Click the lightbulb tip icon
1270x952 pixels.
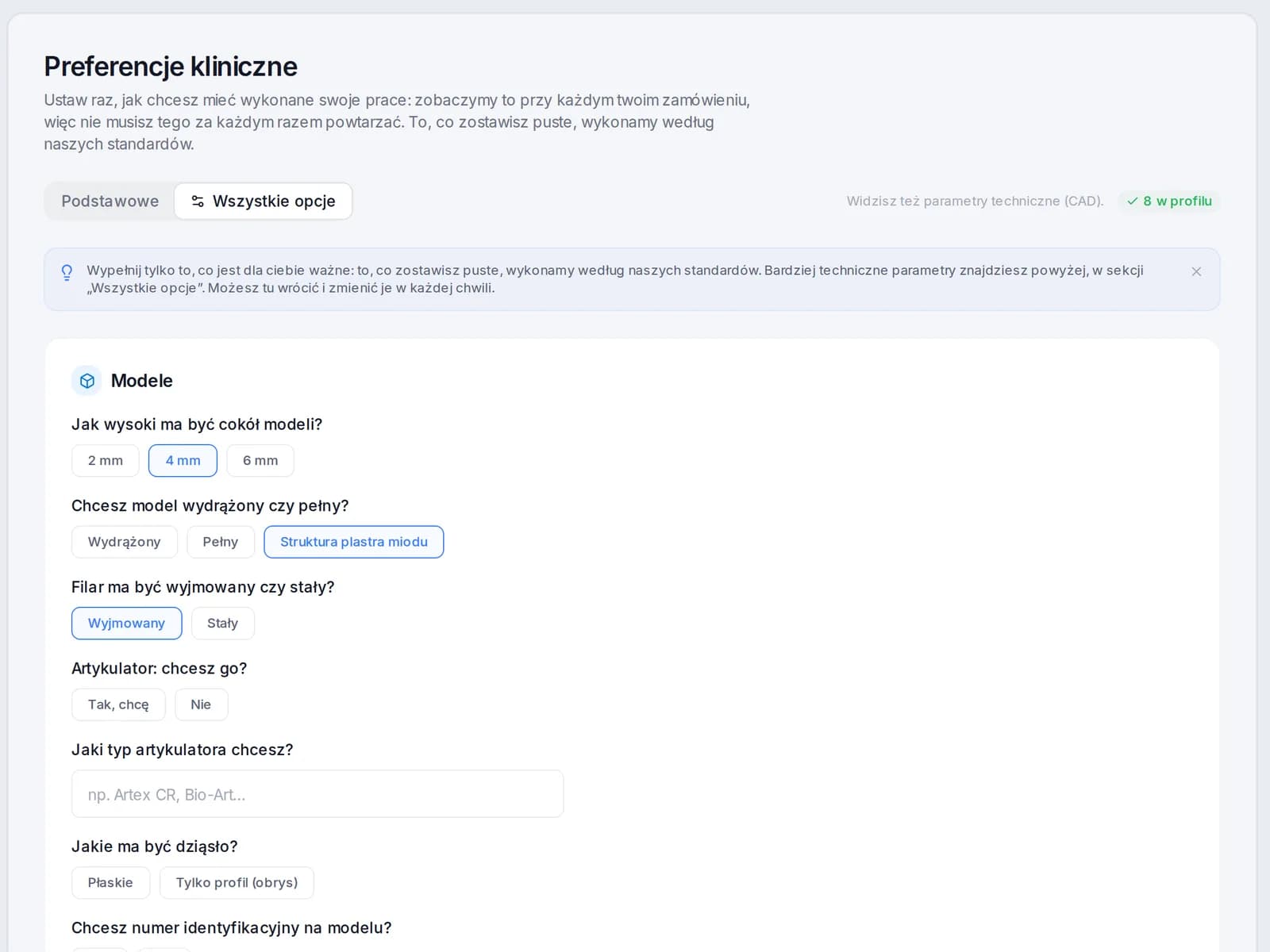[67, 272]
